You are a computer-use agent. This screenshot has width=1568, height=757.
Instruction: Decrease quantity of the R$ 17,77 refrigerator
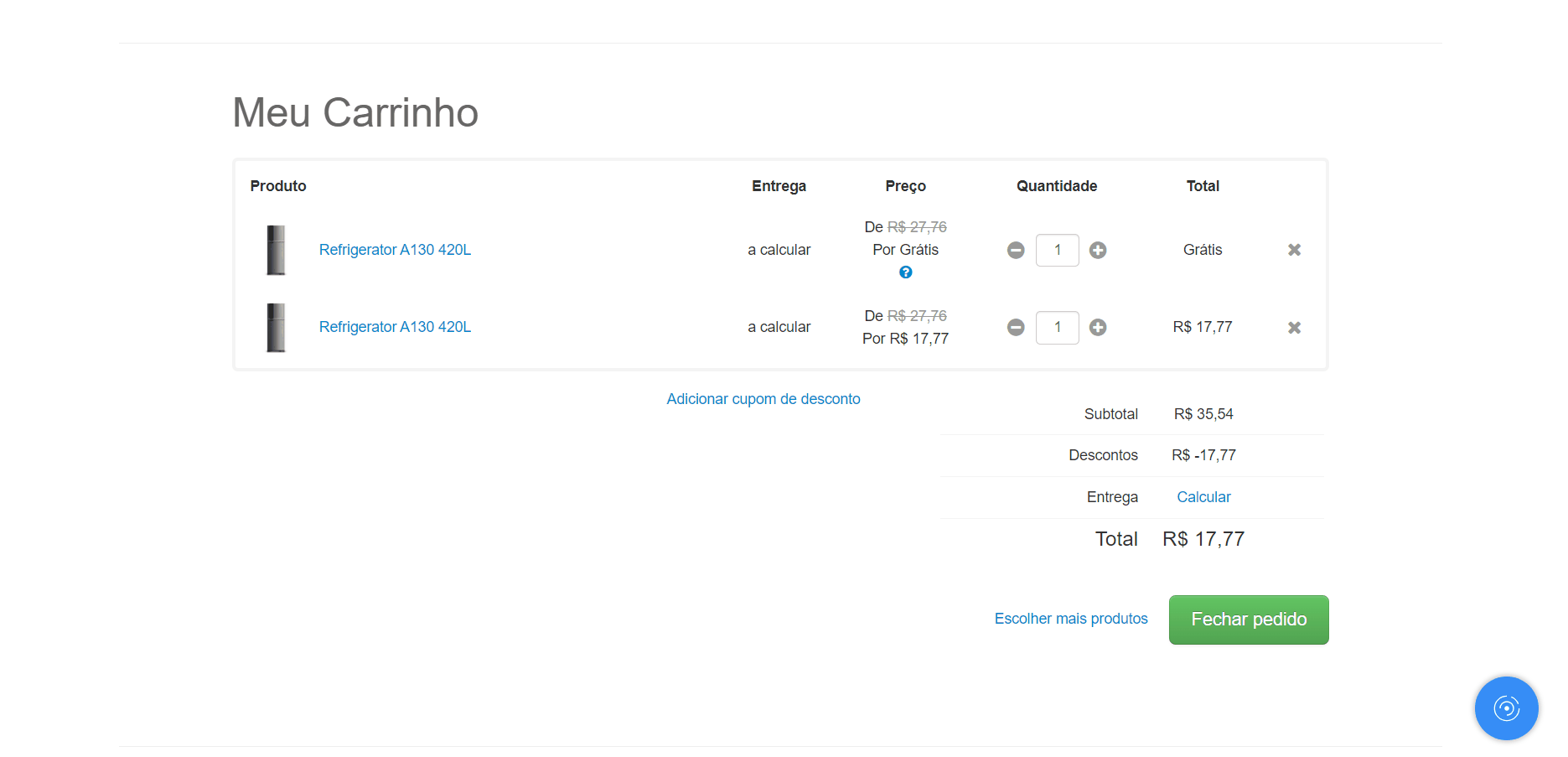pyautogui.click(x=1016, y=327)
